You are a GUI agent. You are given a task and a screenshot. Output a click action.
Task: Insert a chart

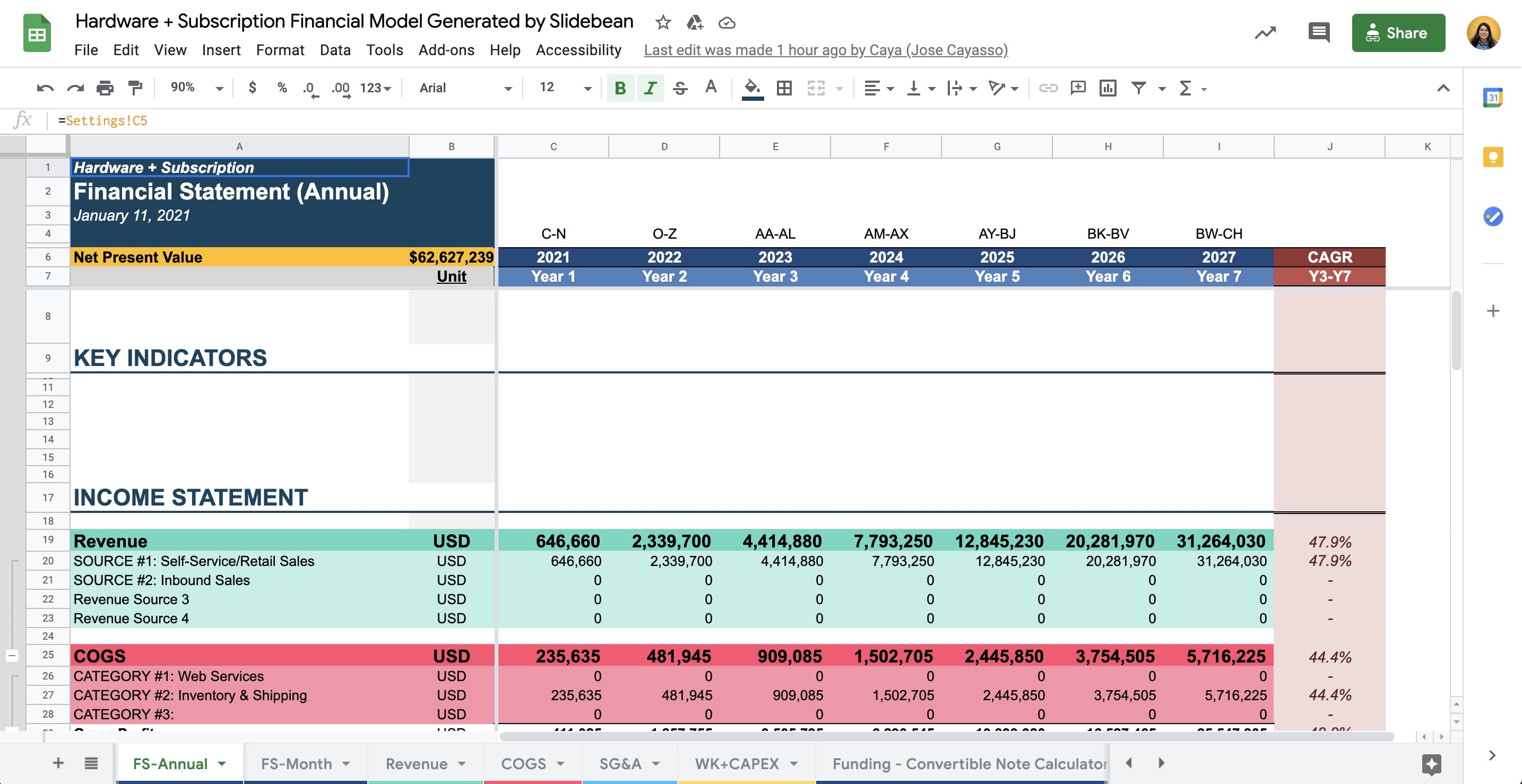point(1108,88)
